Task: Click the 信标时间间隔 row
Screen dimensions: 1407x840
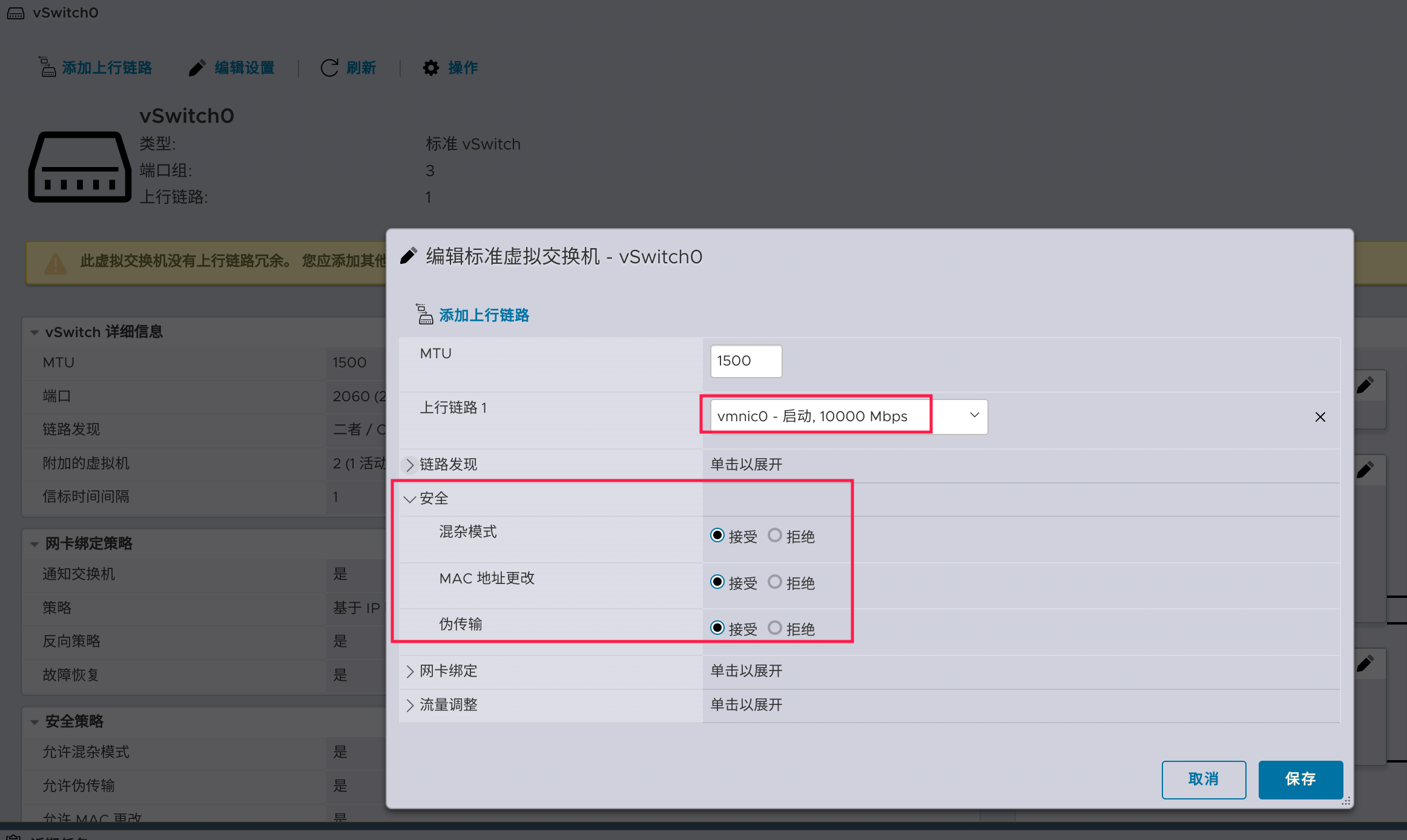Action: (205, 497)
